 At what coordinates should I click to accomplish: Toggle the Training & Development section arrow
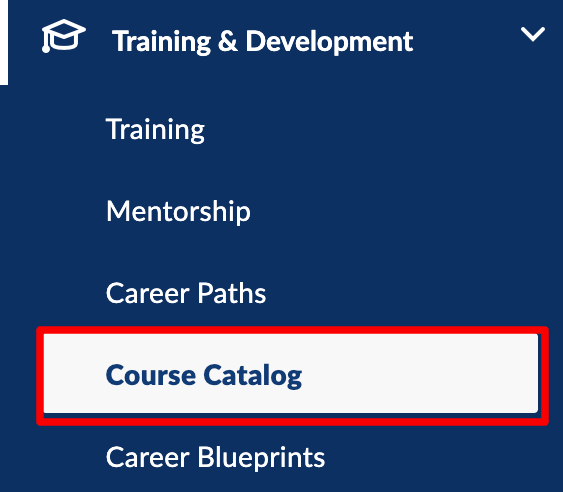tap(533, 34)
